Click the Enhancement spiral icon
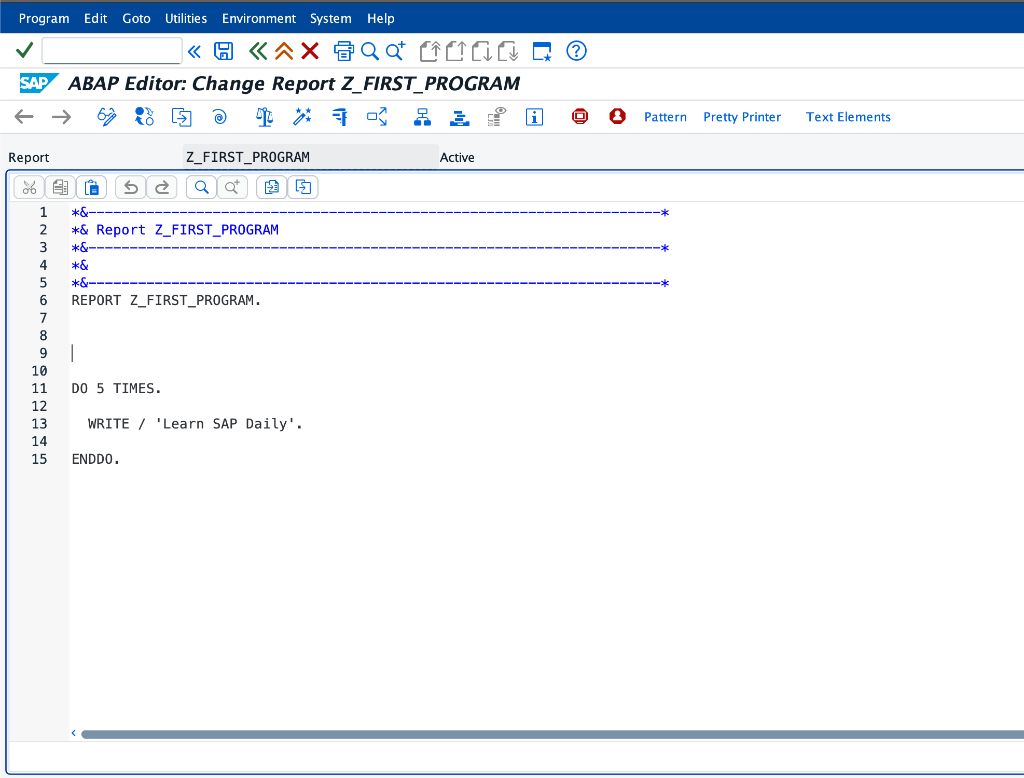Screen dimensions: 1024x778 coord(219,117)
